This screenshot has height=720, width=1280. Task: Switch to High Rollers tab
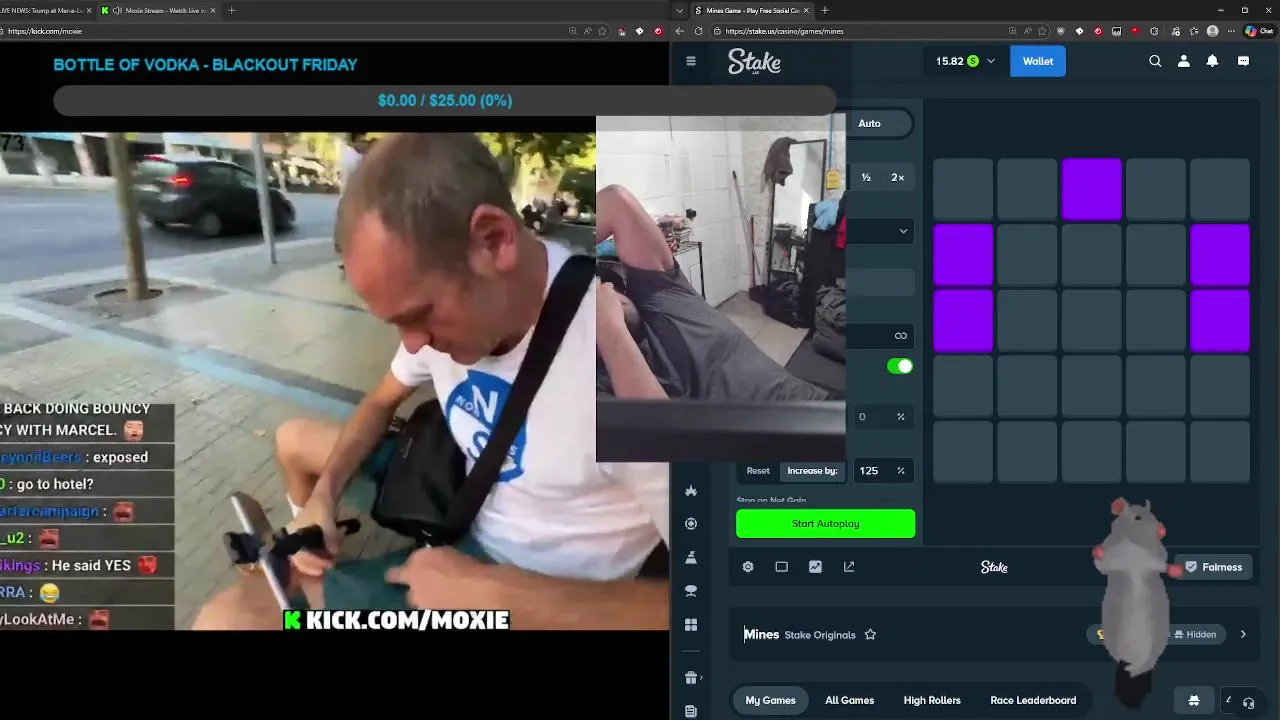click(x=932, y=700)
